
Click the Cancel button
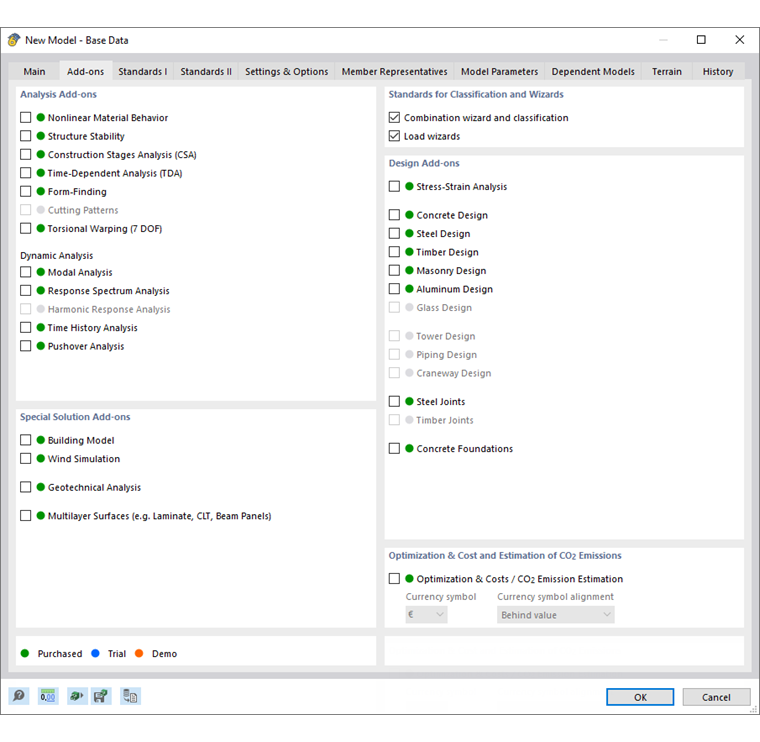point(716,697)
